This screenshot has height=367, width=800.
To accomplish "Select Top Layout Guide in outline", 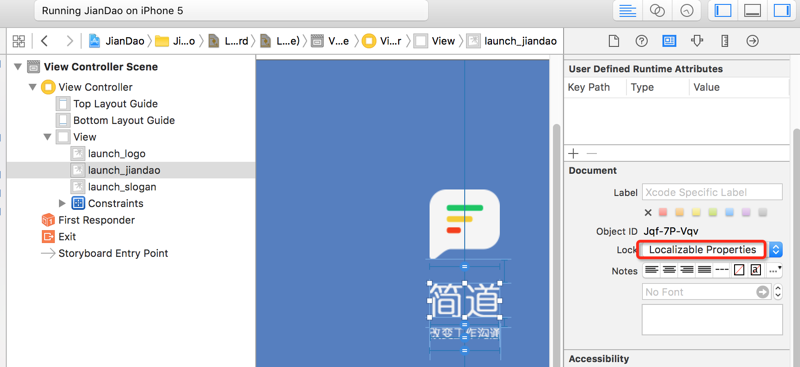I will click(x=115, y=104).
